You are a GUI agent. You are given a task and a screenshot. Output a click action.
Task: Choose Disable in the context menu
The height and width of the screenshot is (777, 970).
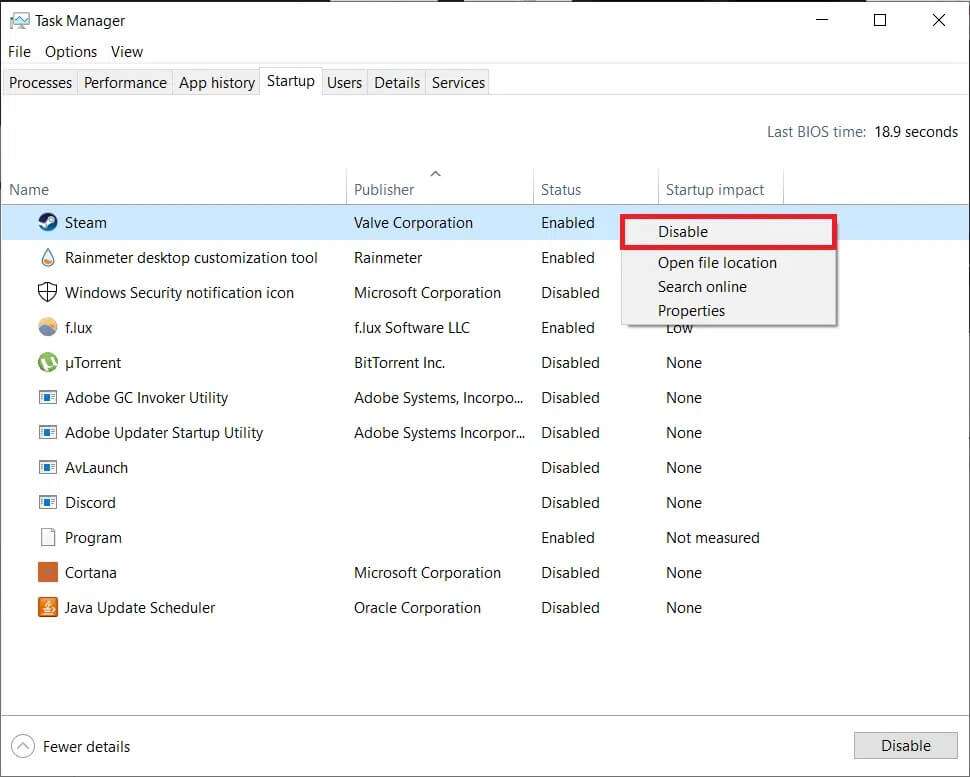point(728,232)
